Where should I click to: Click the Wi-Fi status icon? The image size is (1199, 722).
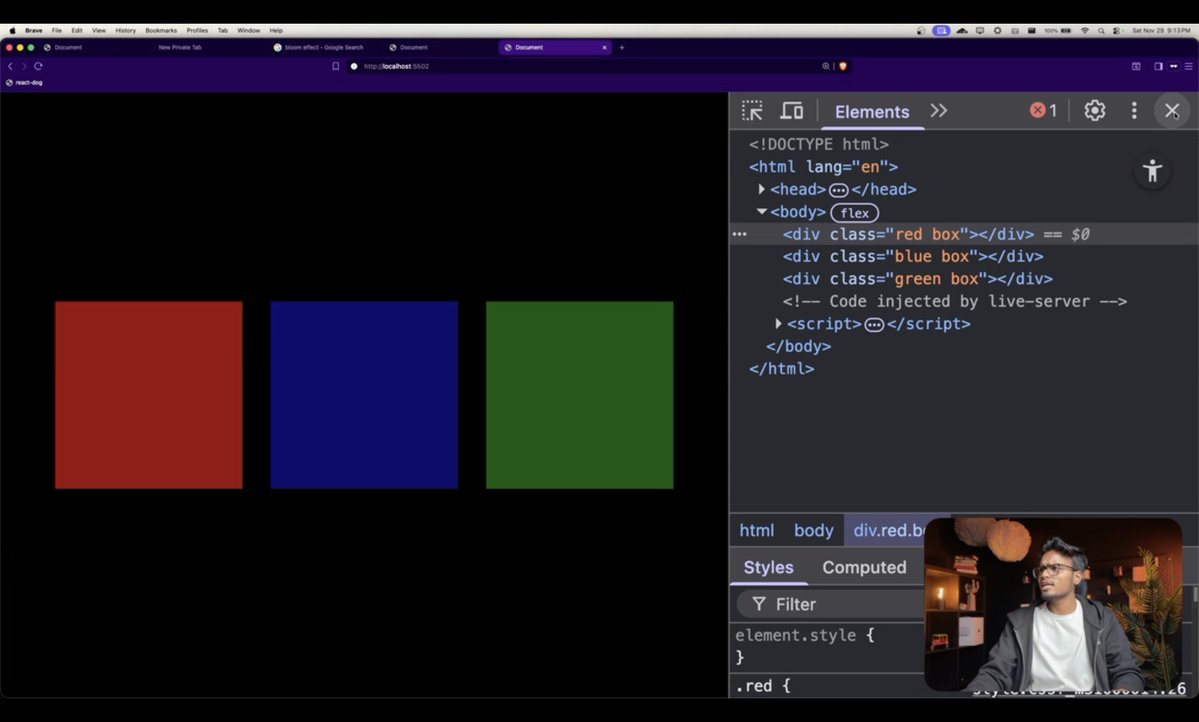(x=1084, y=31)
